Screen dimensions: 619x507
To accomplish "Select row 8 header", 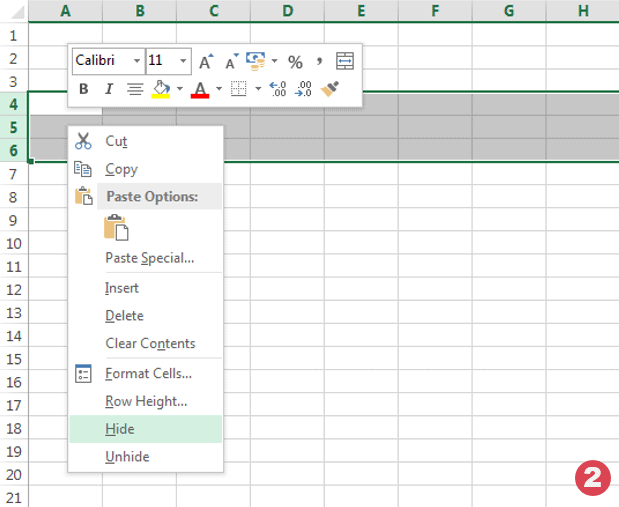I will click(14, 197).
